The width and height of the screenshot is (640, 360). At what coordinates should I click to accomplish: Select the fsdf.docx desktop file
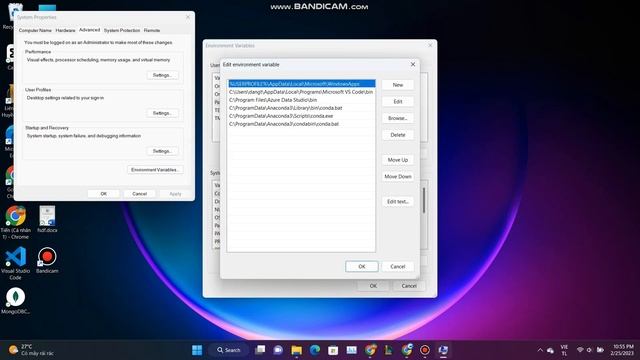[x=47, y=219]
